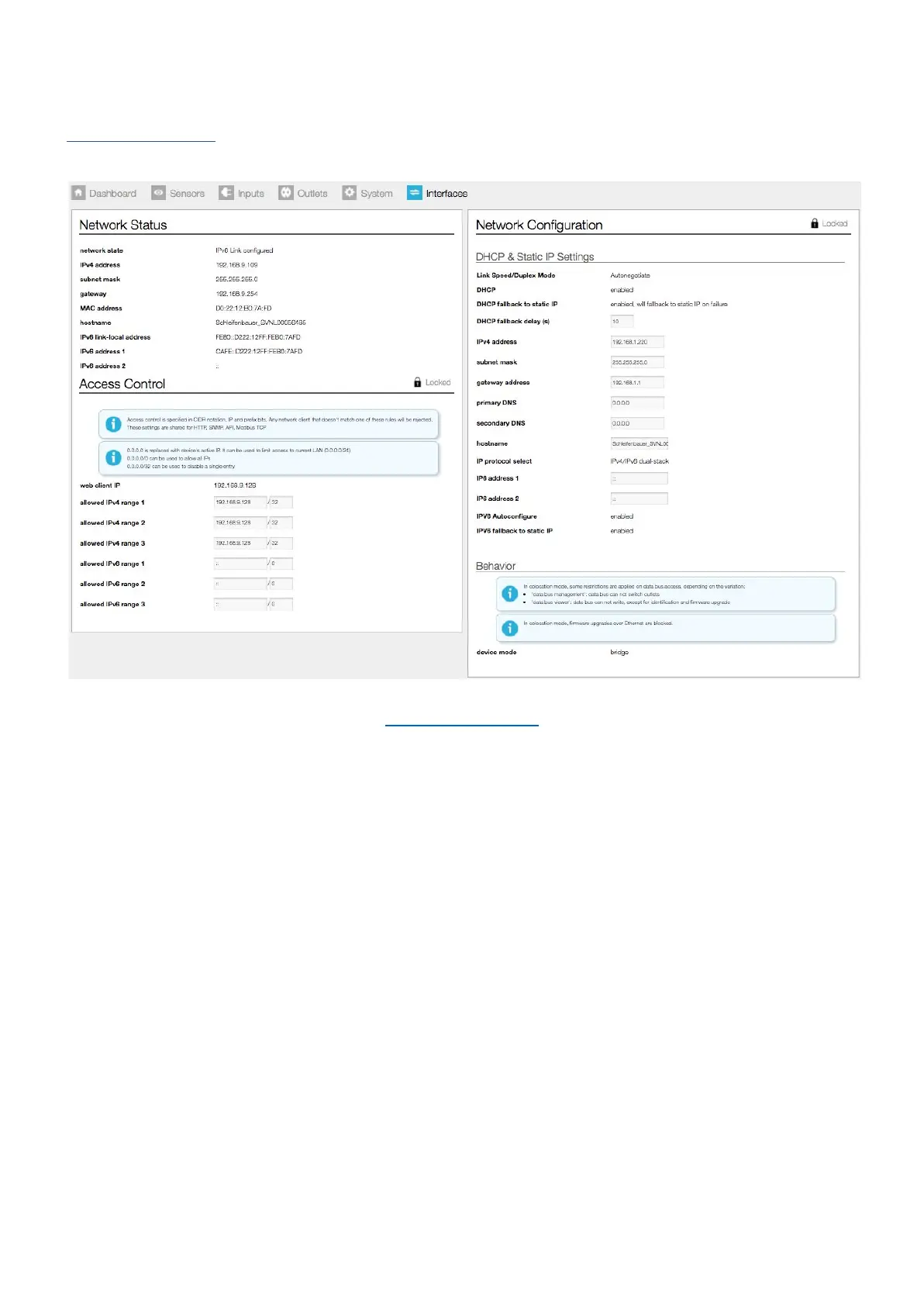Screen dimensions: 924x1307
Task: Click the IPv6 address 1 value starting CAFE
Action: coord(259,351)
